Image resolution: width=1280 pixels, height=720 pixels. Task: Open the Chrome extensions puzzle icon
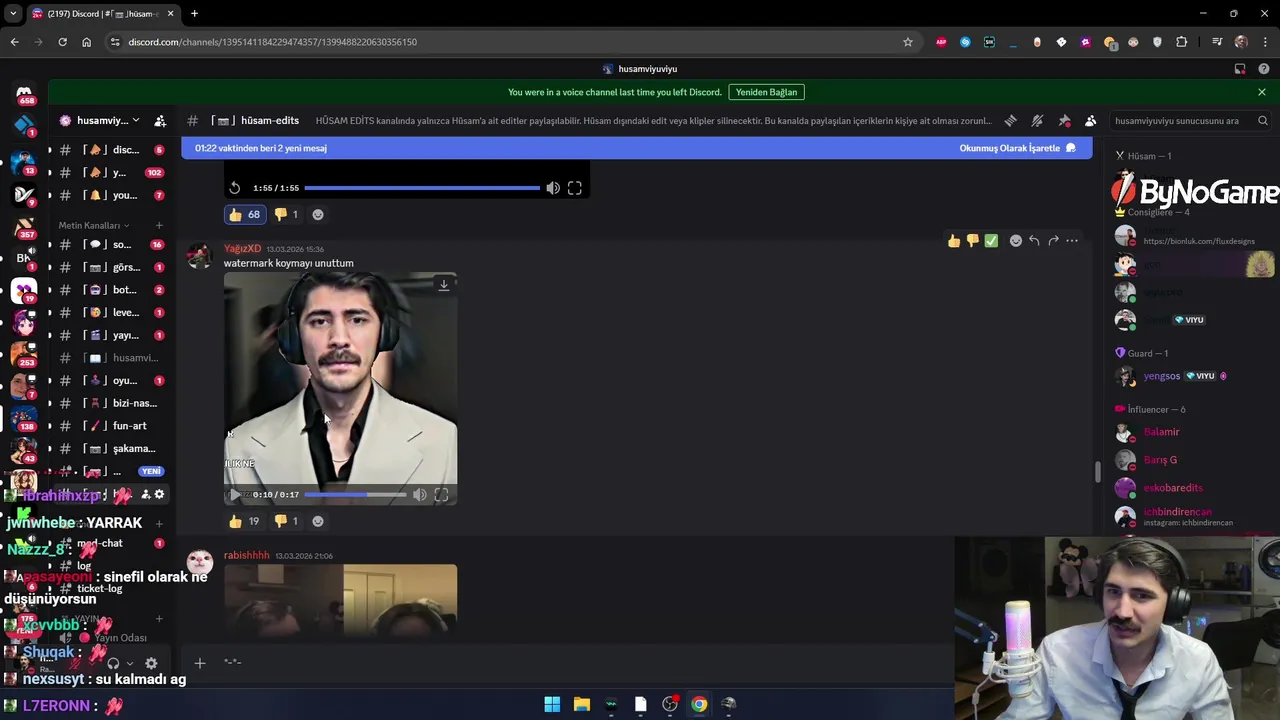point(1182,42)
